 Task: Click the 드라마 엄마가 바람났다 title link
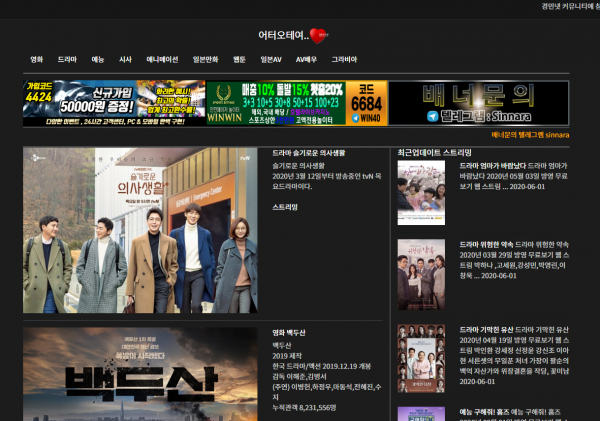pos(493,166)
